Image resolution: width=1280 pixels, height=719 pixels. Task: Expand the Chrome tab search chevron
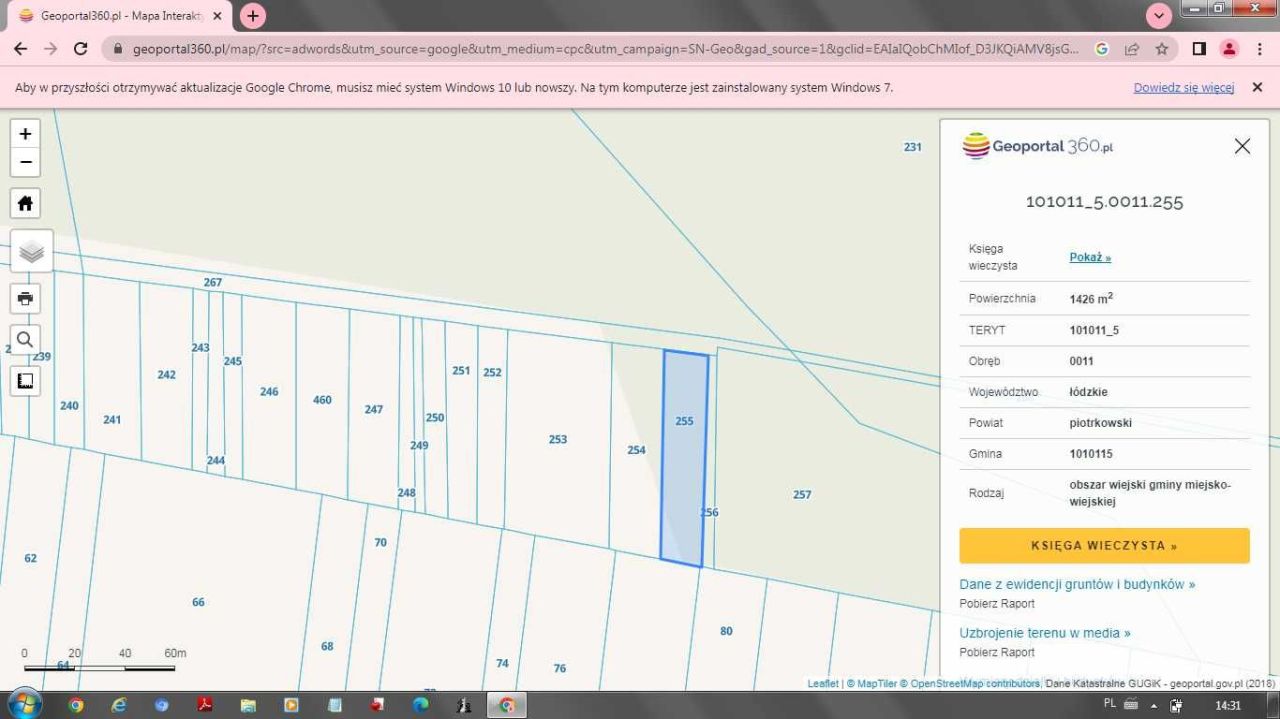click(x=1159, y=16)
